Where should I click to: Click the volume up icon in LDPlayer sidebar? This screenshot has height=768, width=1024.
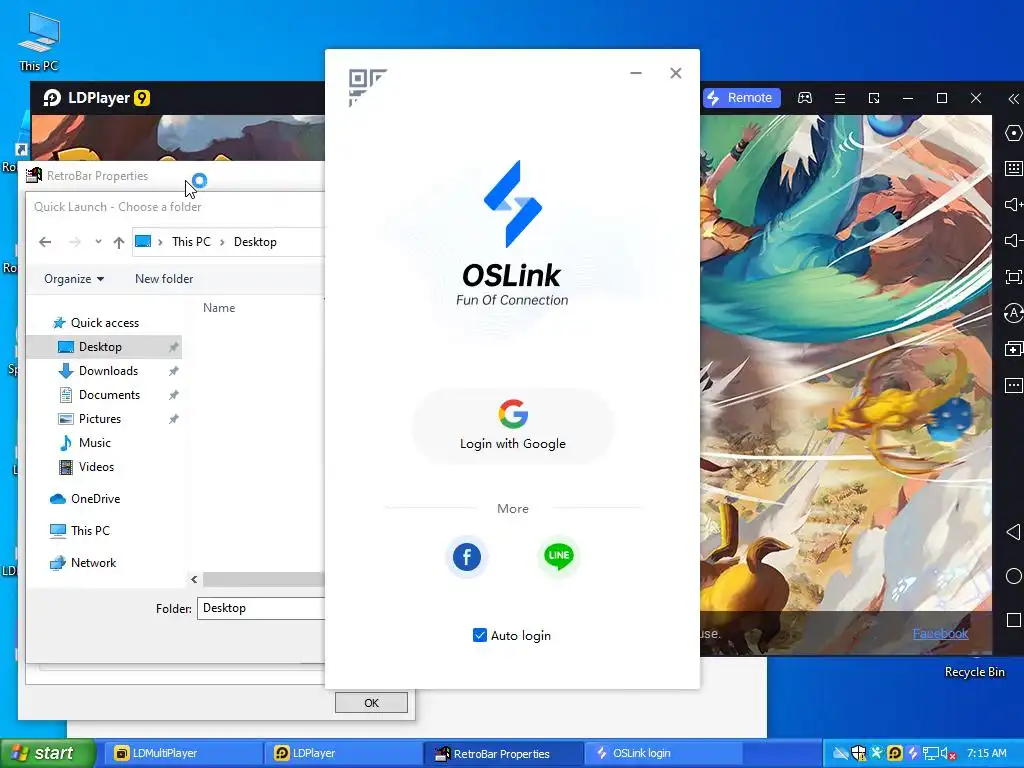[x=1014, y=205]
